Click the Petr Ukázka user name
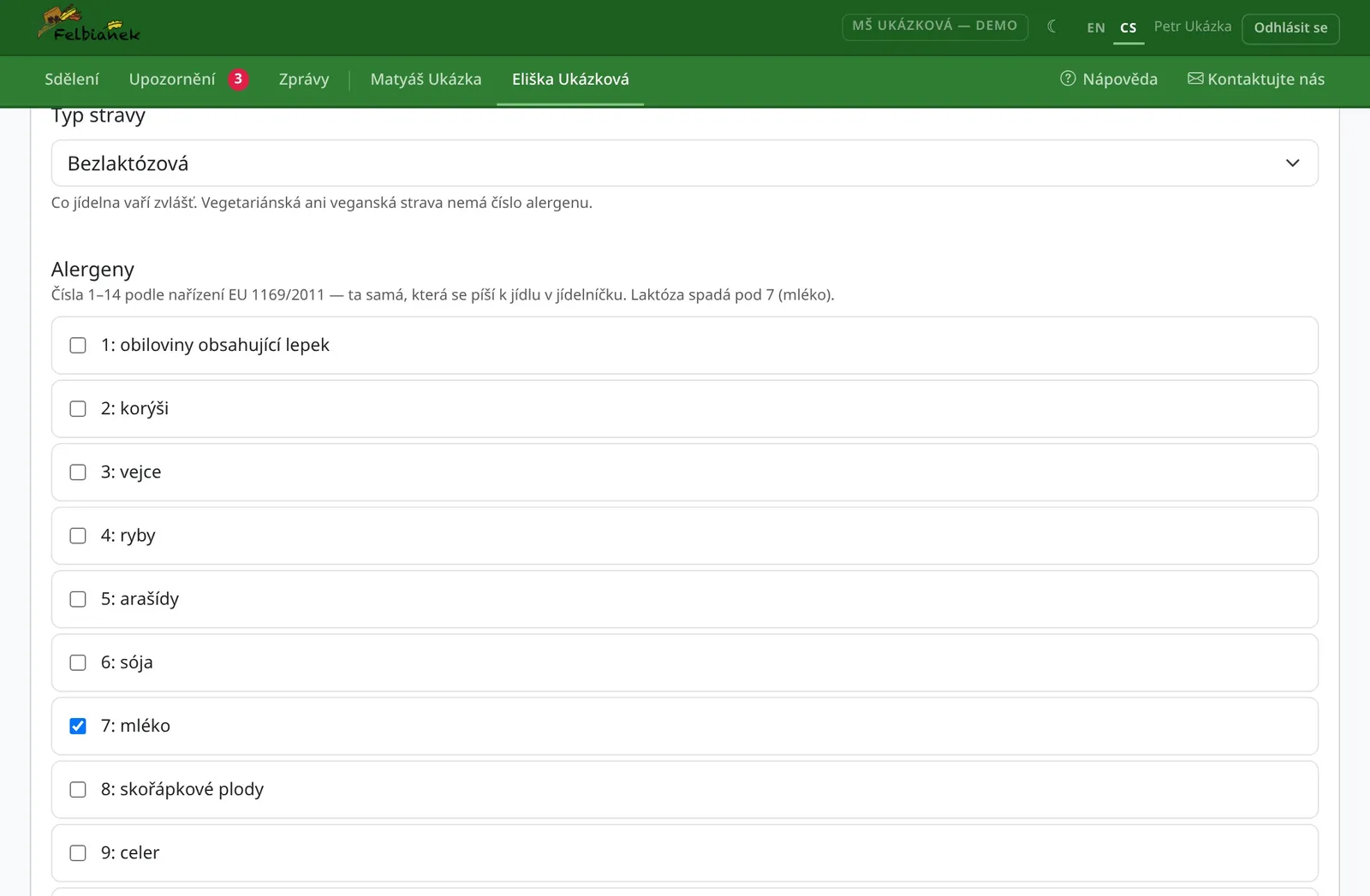Image resolution: width=1370 pixels, height=896 pixels. (x=1193, y=27)
